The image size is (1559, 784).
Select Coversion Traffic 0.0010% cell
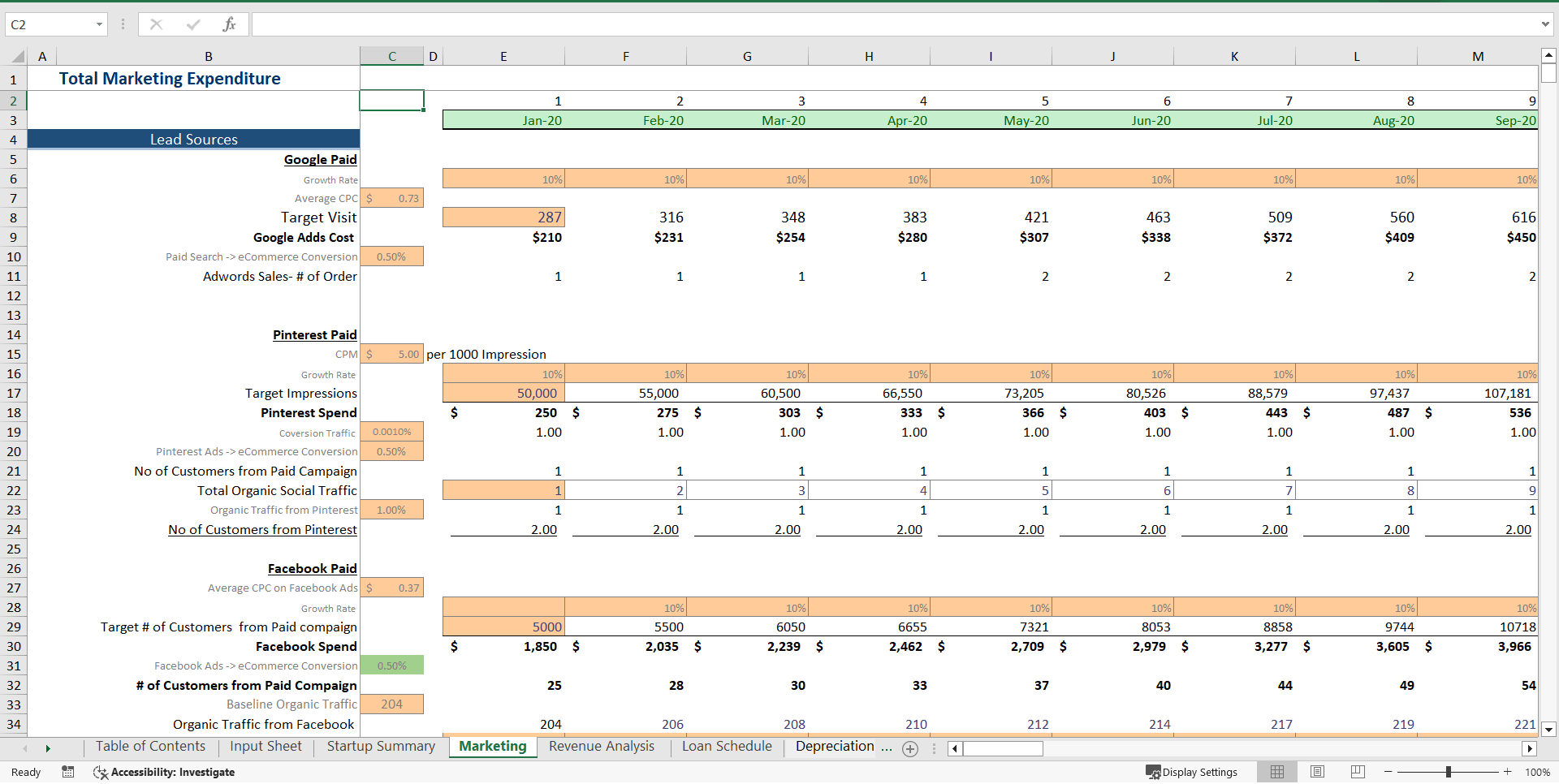coord(392,432)
